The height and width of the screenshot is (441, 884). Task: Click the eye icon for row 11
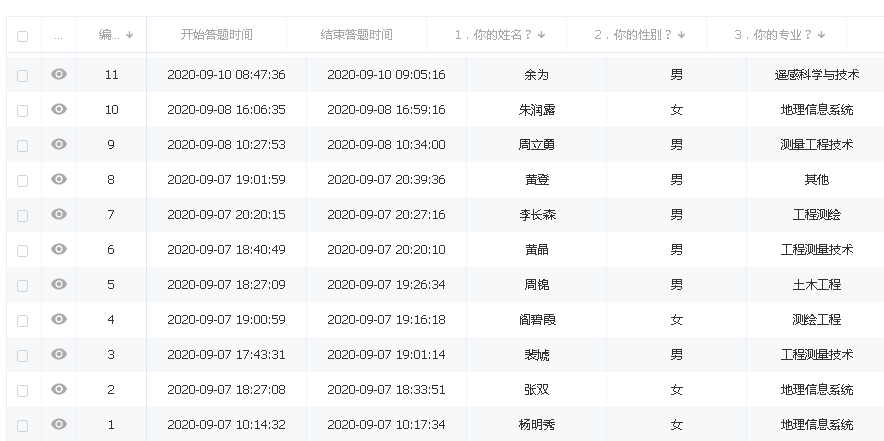59,74
